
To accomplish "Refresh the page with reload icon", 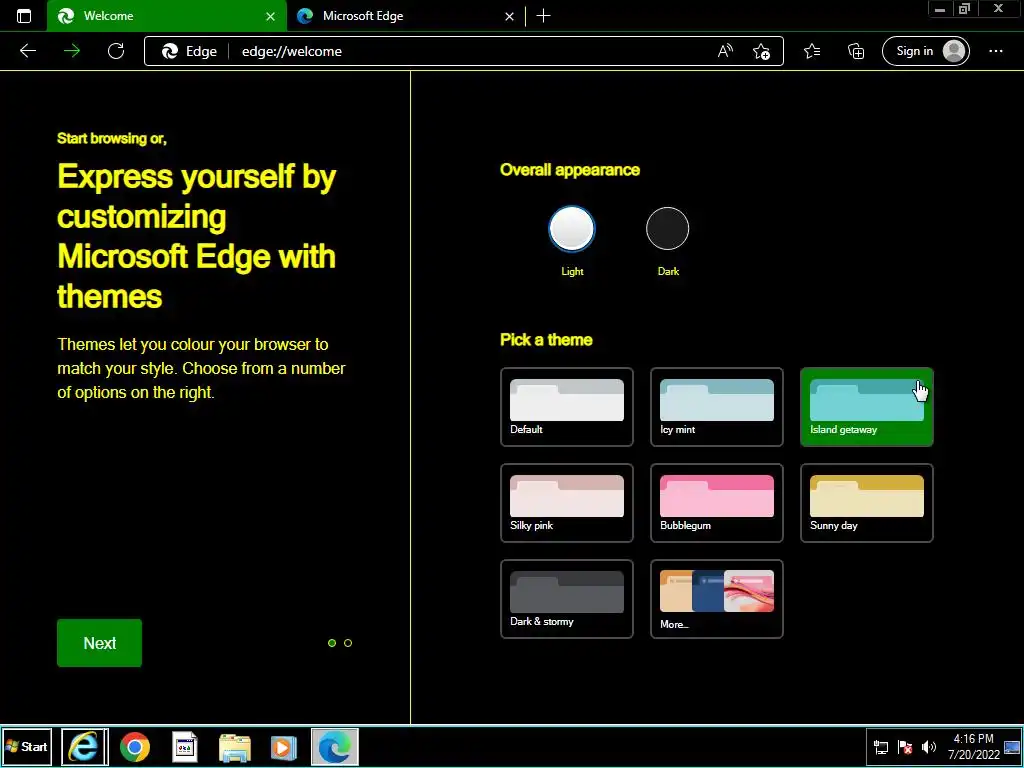I will tap(116, 51).
